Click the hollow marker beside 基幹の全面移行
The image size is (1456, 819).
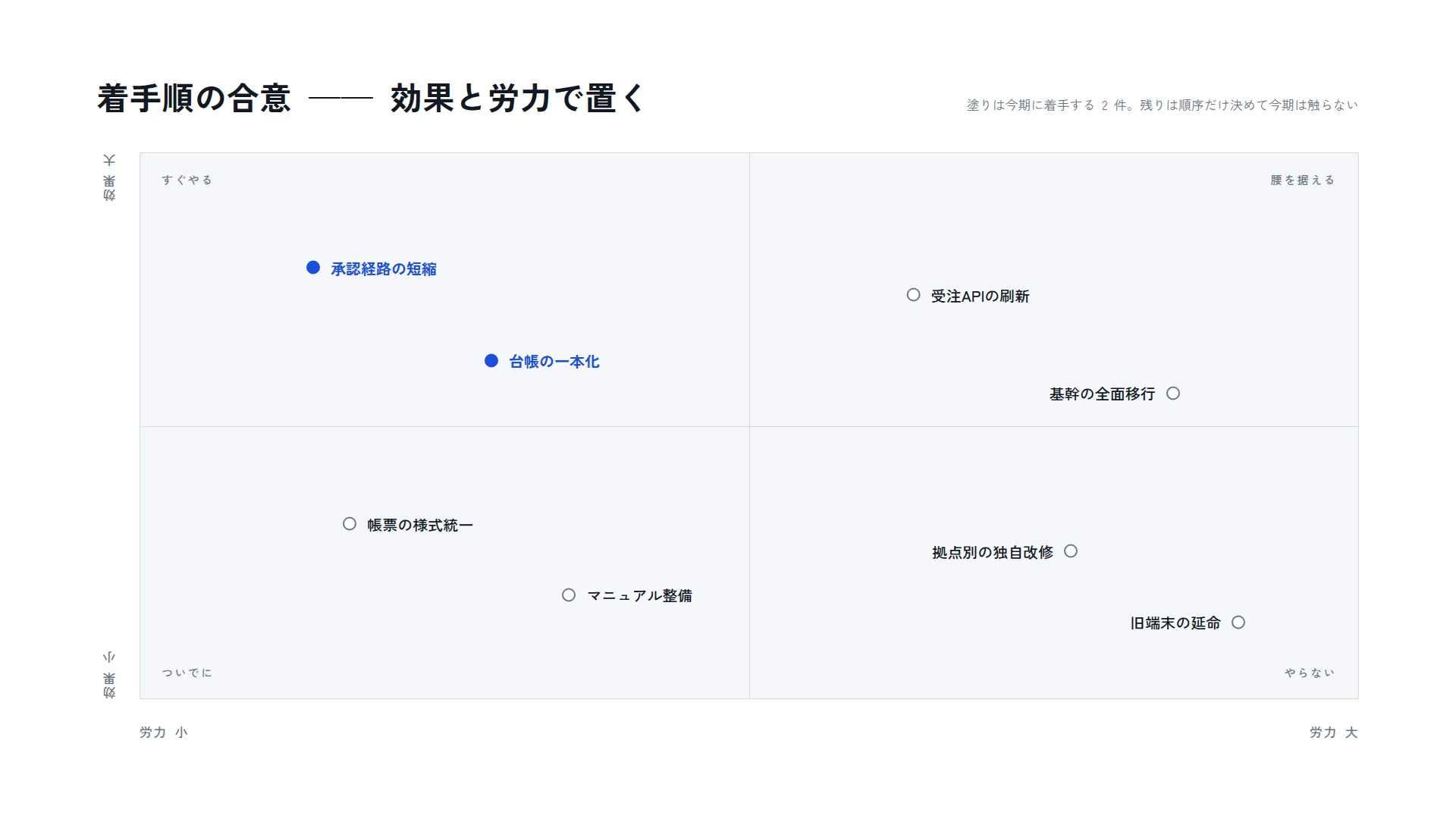tap(1173, 394)
